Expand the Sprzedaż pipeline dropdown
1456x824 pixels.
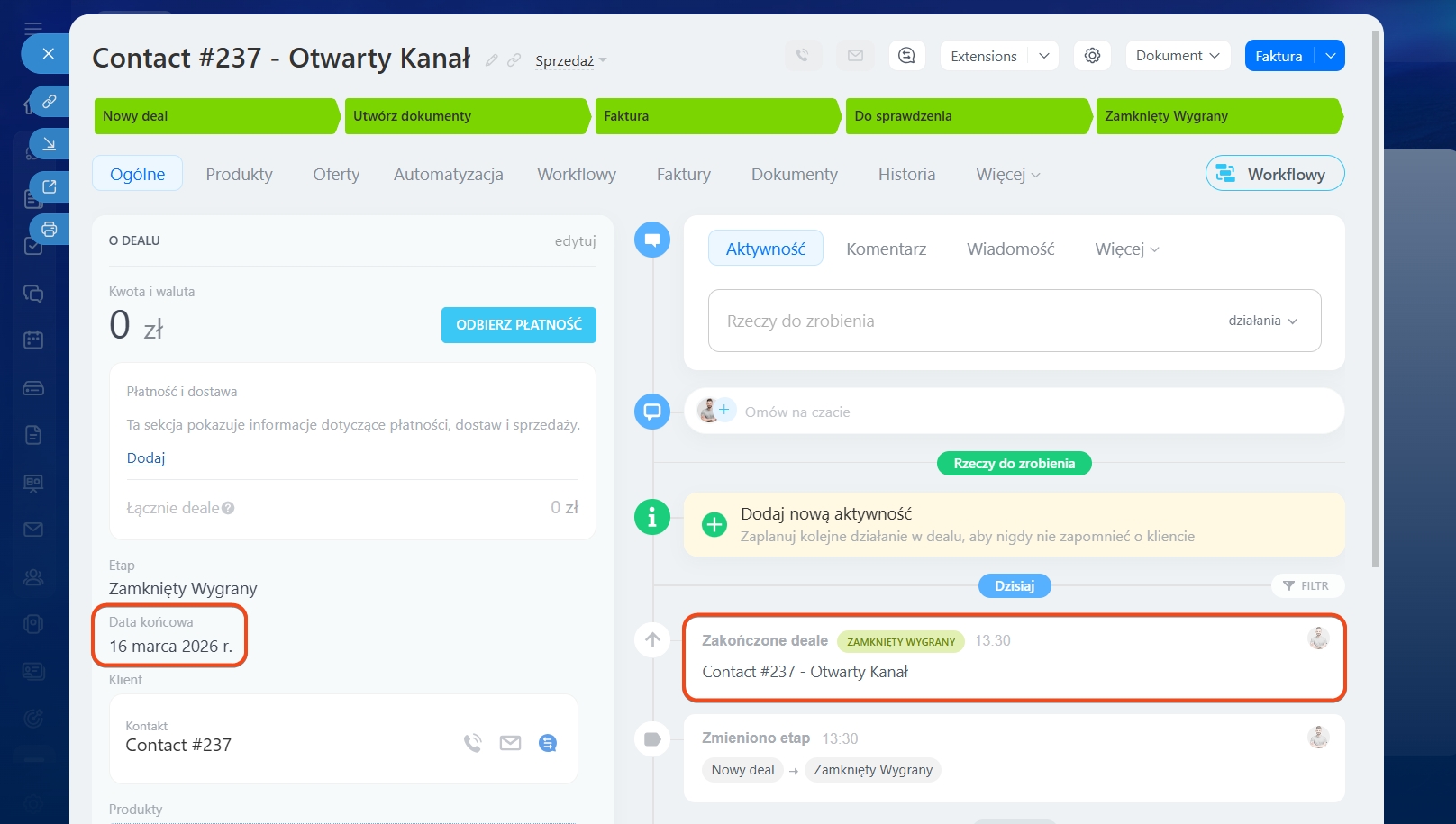(570, 61)
